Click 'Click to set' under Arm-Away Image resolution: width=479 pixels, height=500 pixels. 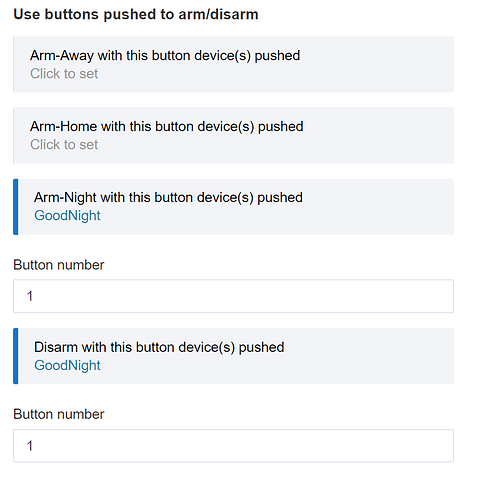pyautogui.click(x=64, y=74)
